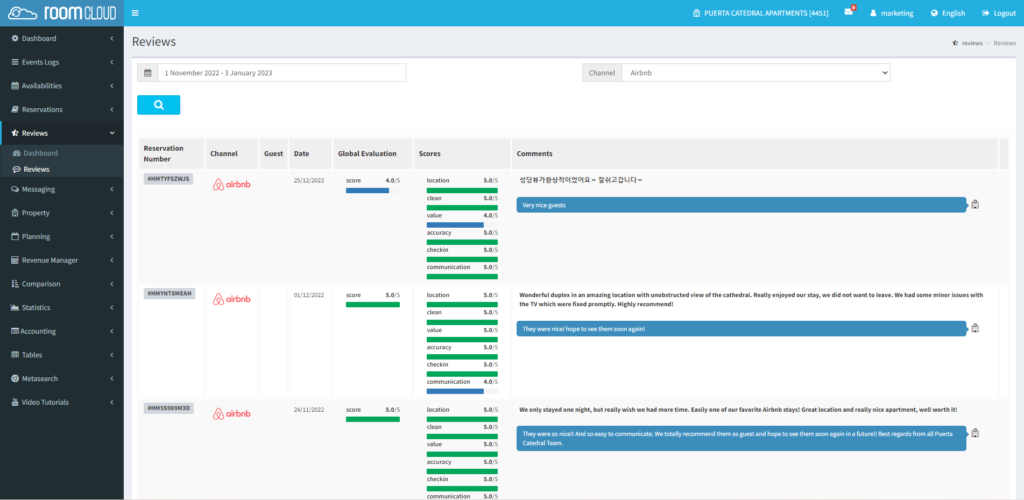
Task: Expand the Revenue Manager sidebar section
Action: coord(61,260)
